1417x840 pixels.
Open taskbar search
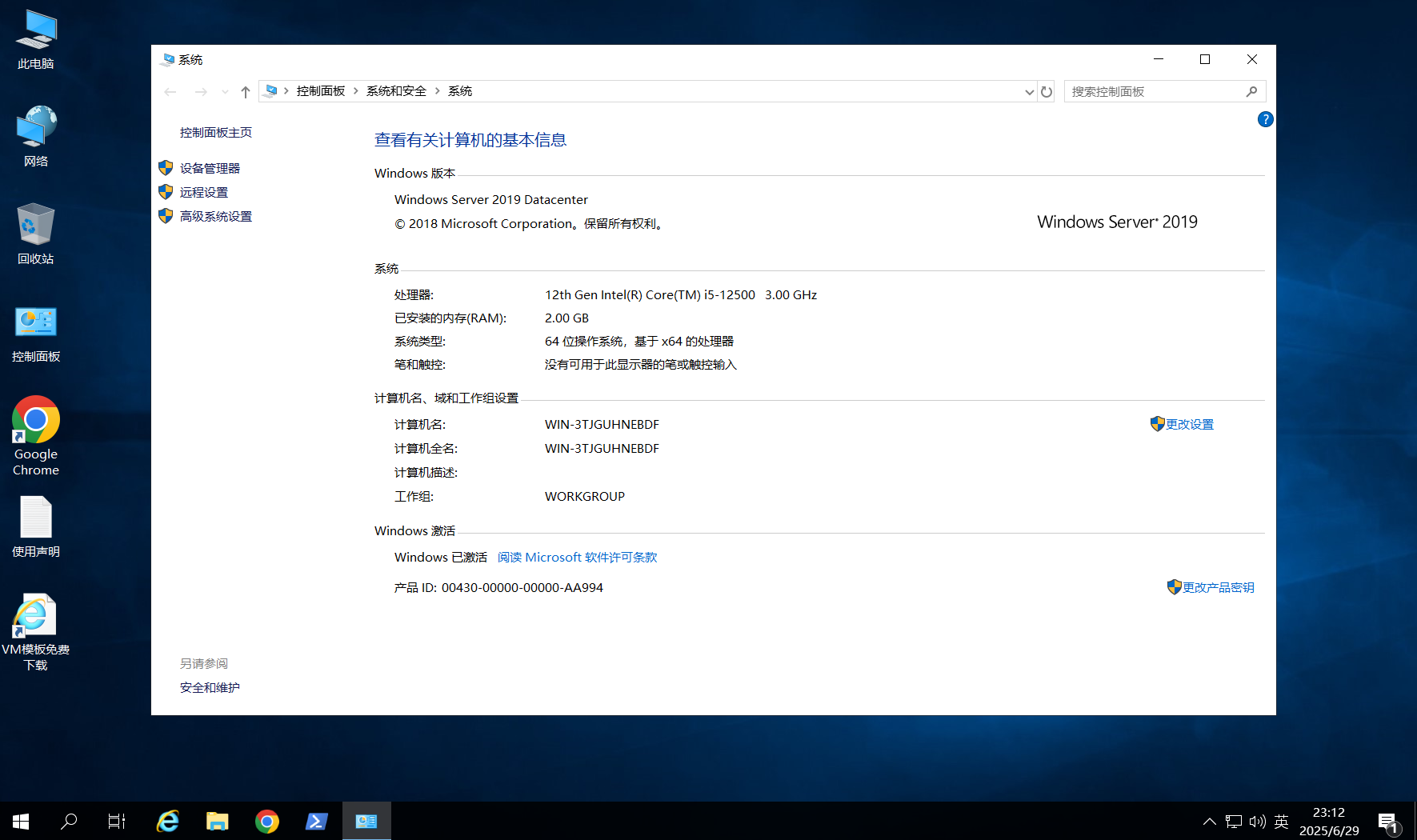[70, 821]
